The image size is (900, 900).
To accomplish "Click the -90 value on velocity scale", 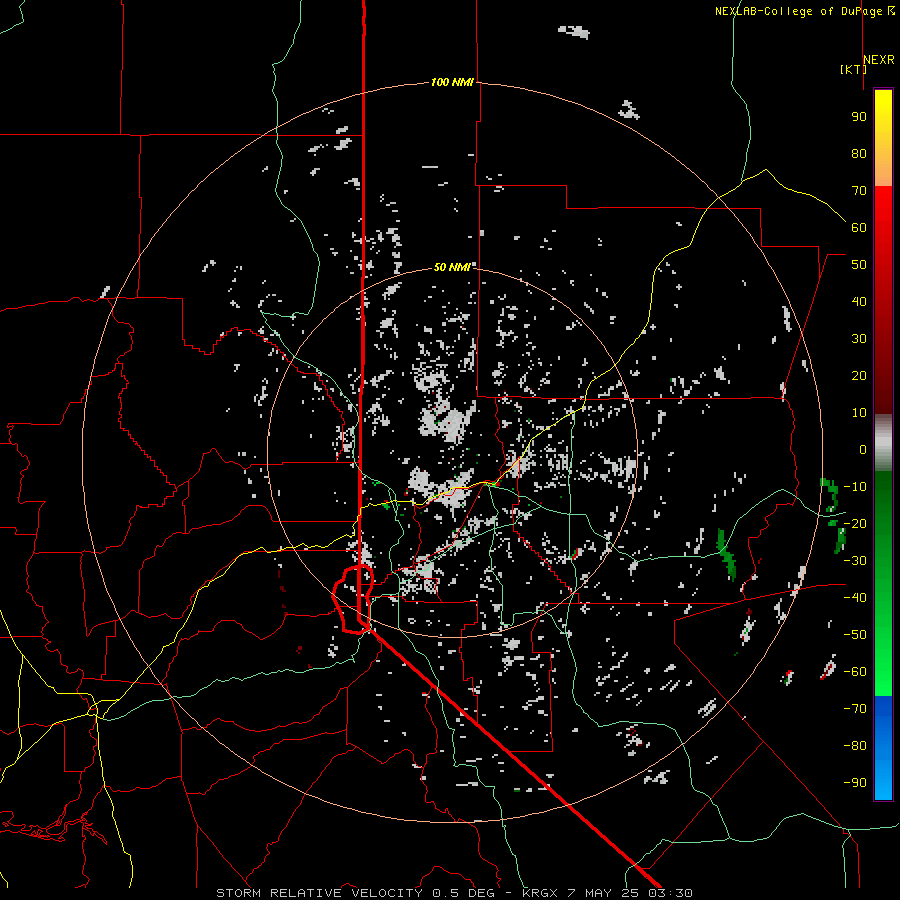I will click(x=855, y=783).
